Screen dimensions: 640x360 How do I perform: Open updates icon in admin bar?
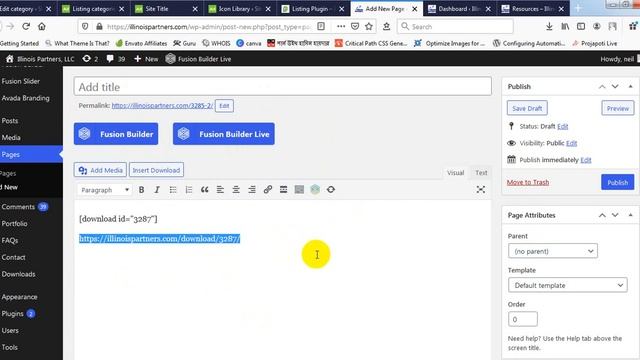[x=90, y=59]
